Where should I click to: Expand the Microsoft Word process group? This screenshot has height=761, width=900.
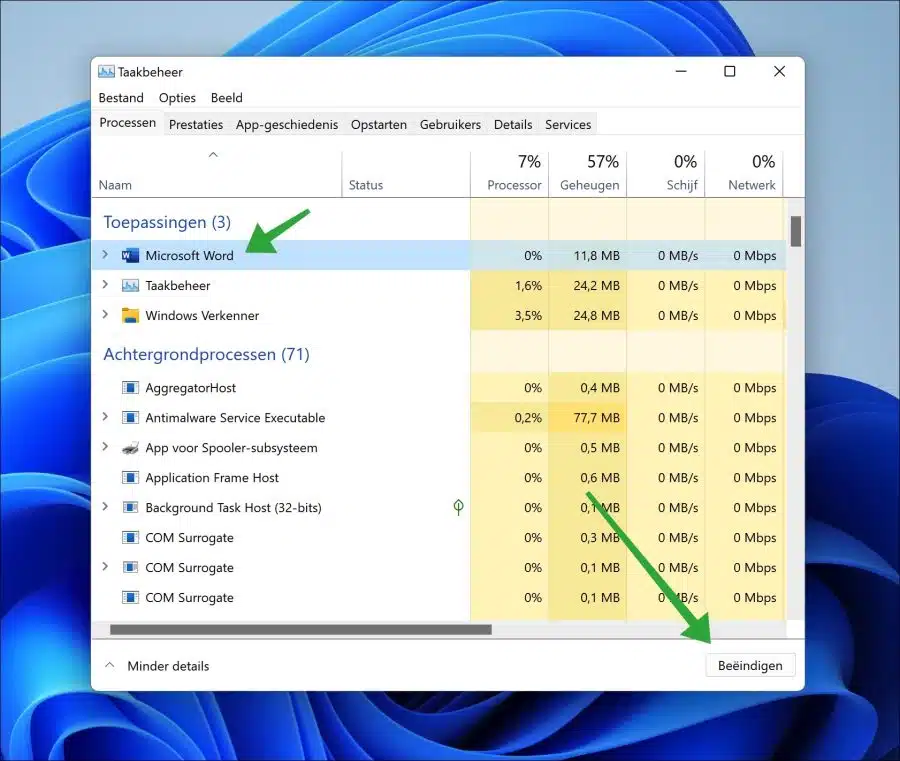point(105,254)
